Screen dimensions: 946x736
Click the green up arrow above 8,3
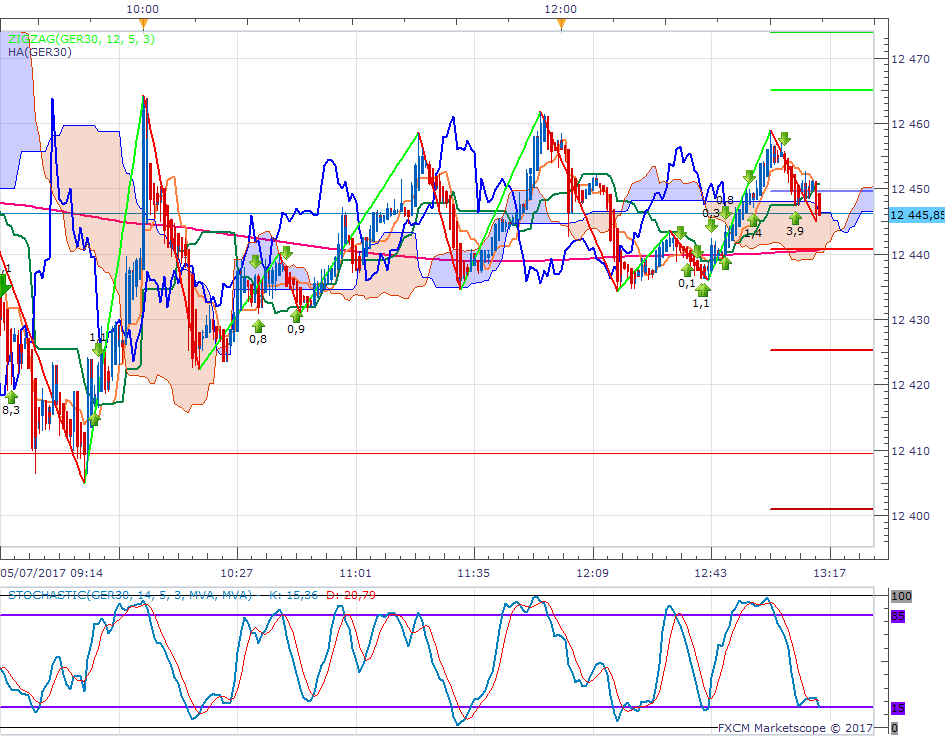11,397
